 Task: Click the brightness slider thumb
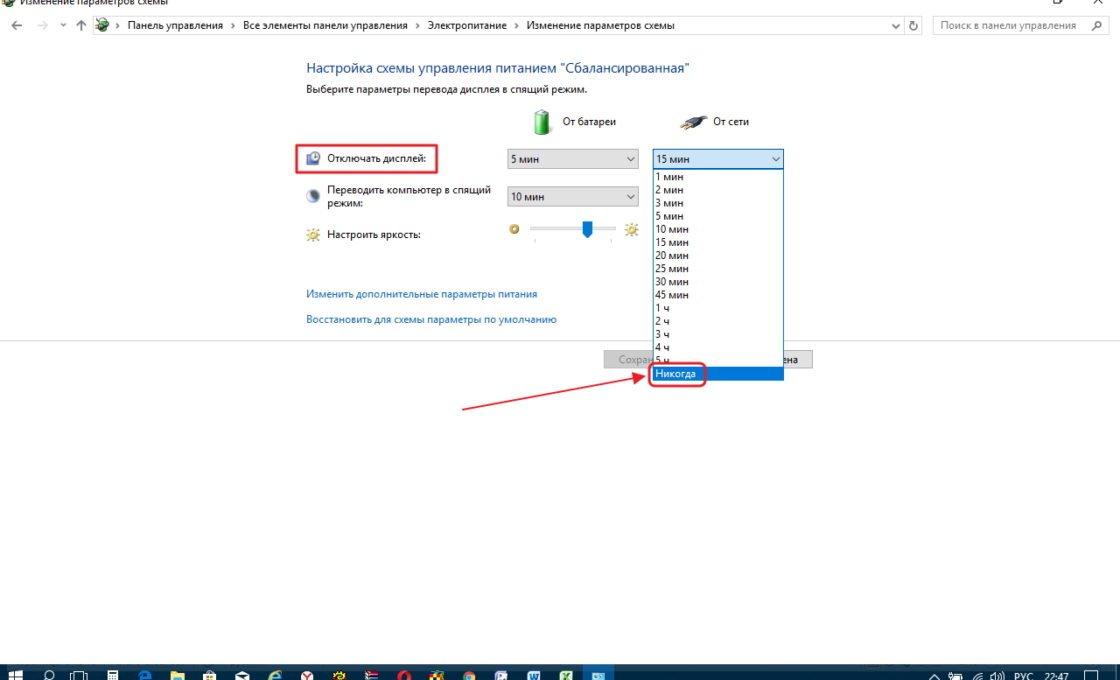click(x=587, y=229)
